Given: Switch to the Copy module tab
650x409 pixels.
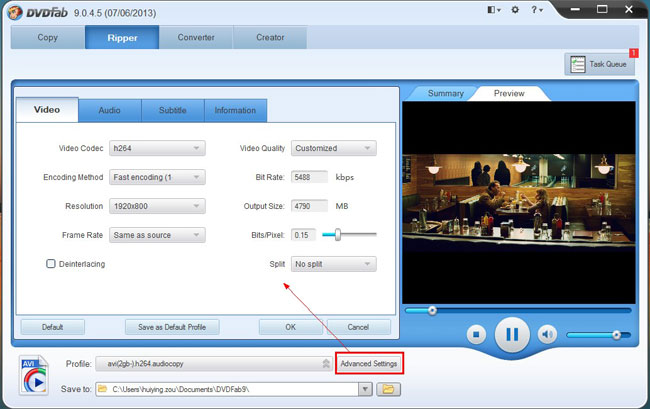Looking at the screenshot, I should pyautogui.click(x=48, y=37).
